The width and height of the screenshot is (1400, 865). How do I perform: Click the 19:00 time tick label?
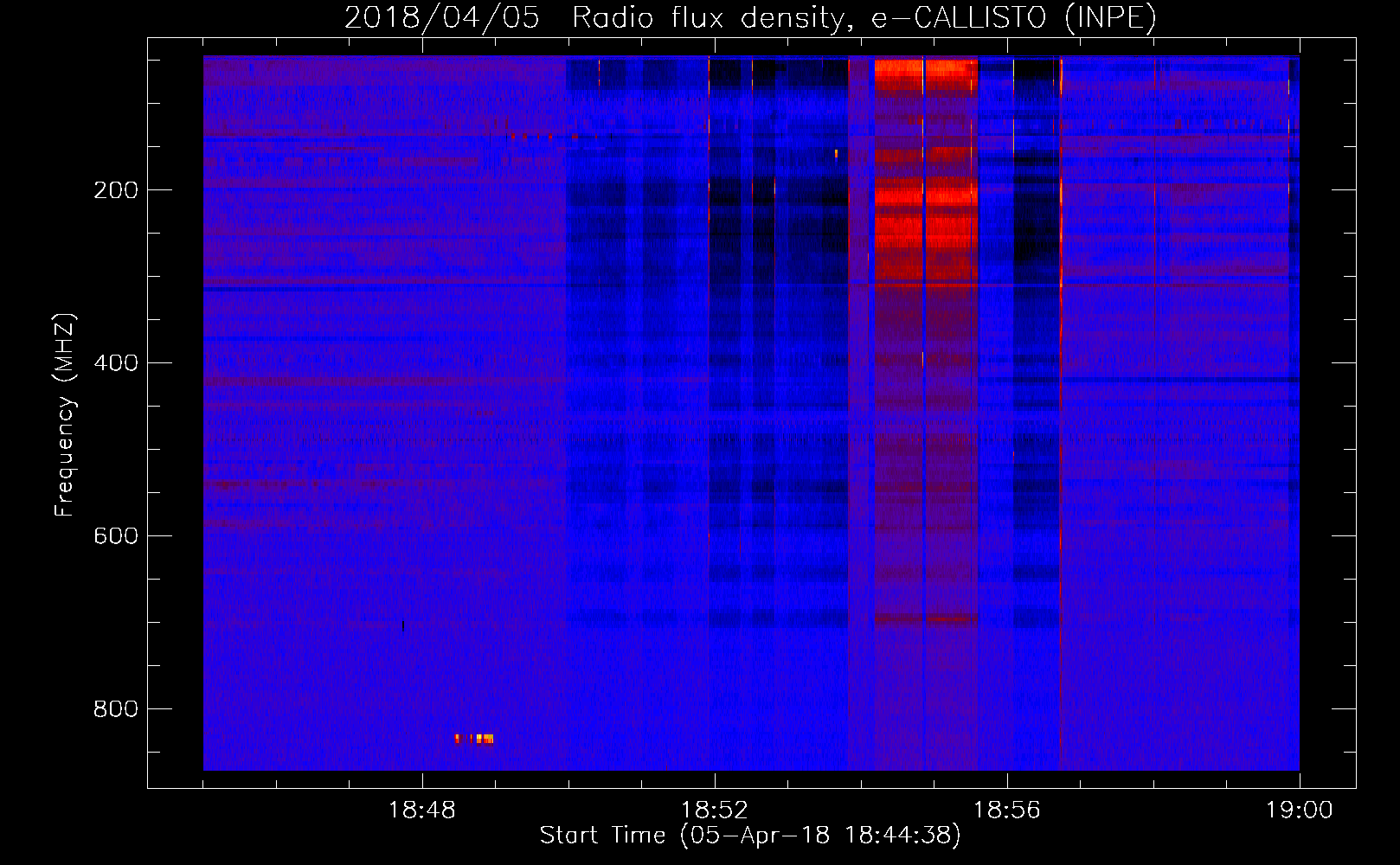(x=1300, y=811)
